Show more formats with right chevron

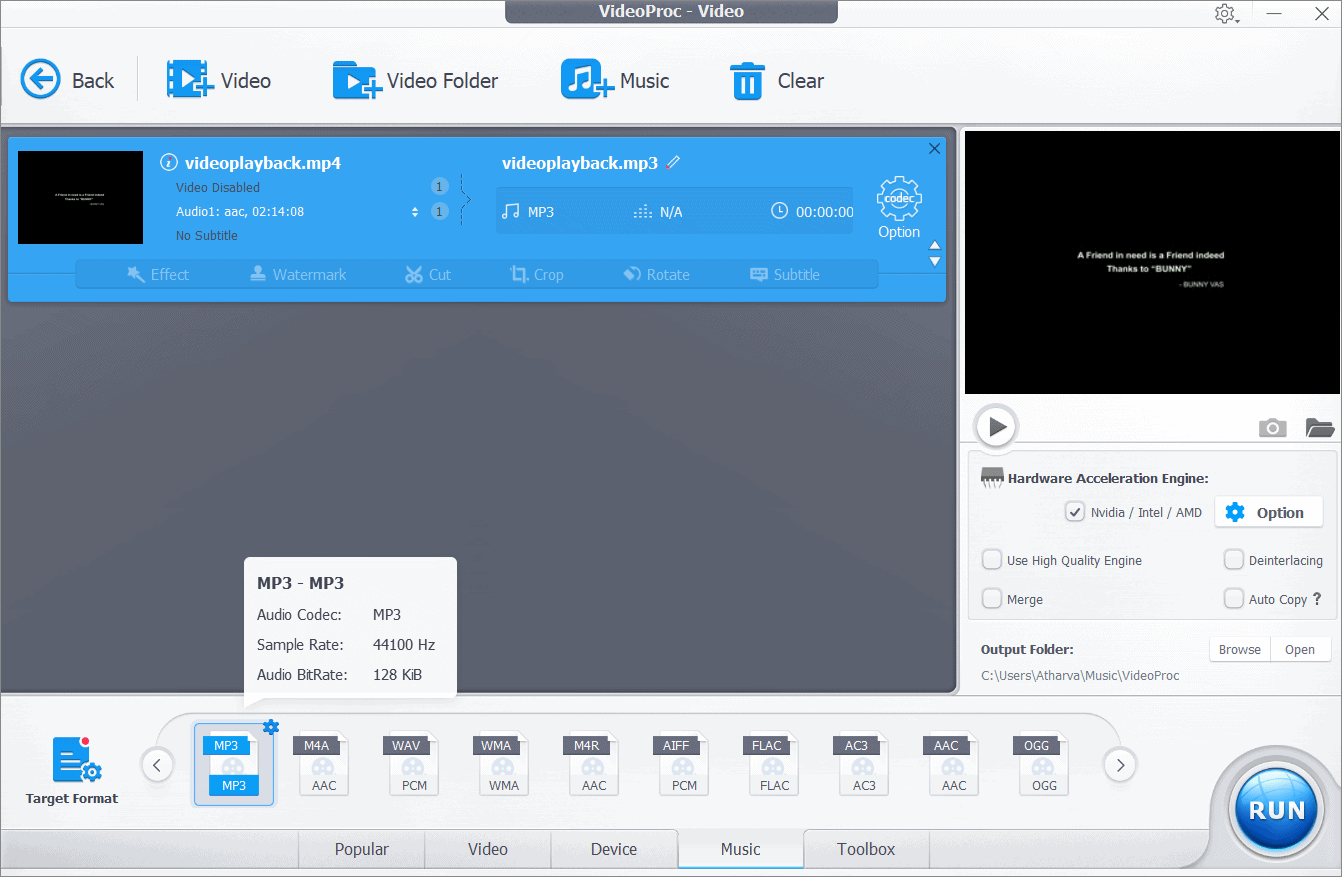click(1120, 766)
